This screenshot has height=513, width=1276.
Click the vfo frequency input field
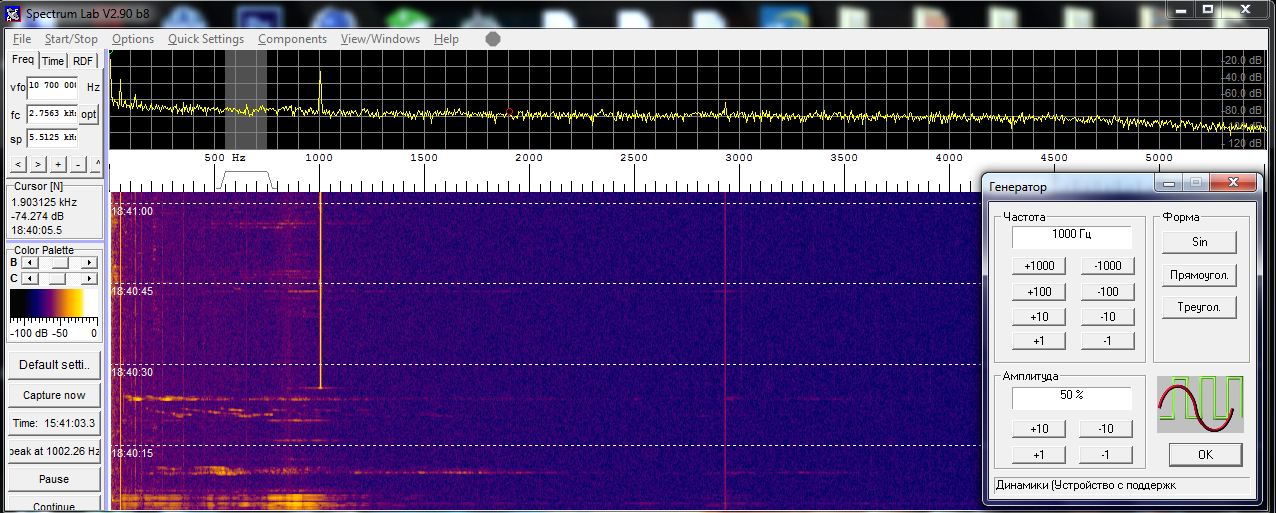pyautogui.click(x=53, y=87)
